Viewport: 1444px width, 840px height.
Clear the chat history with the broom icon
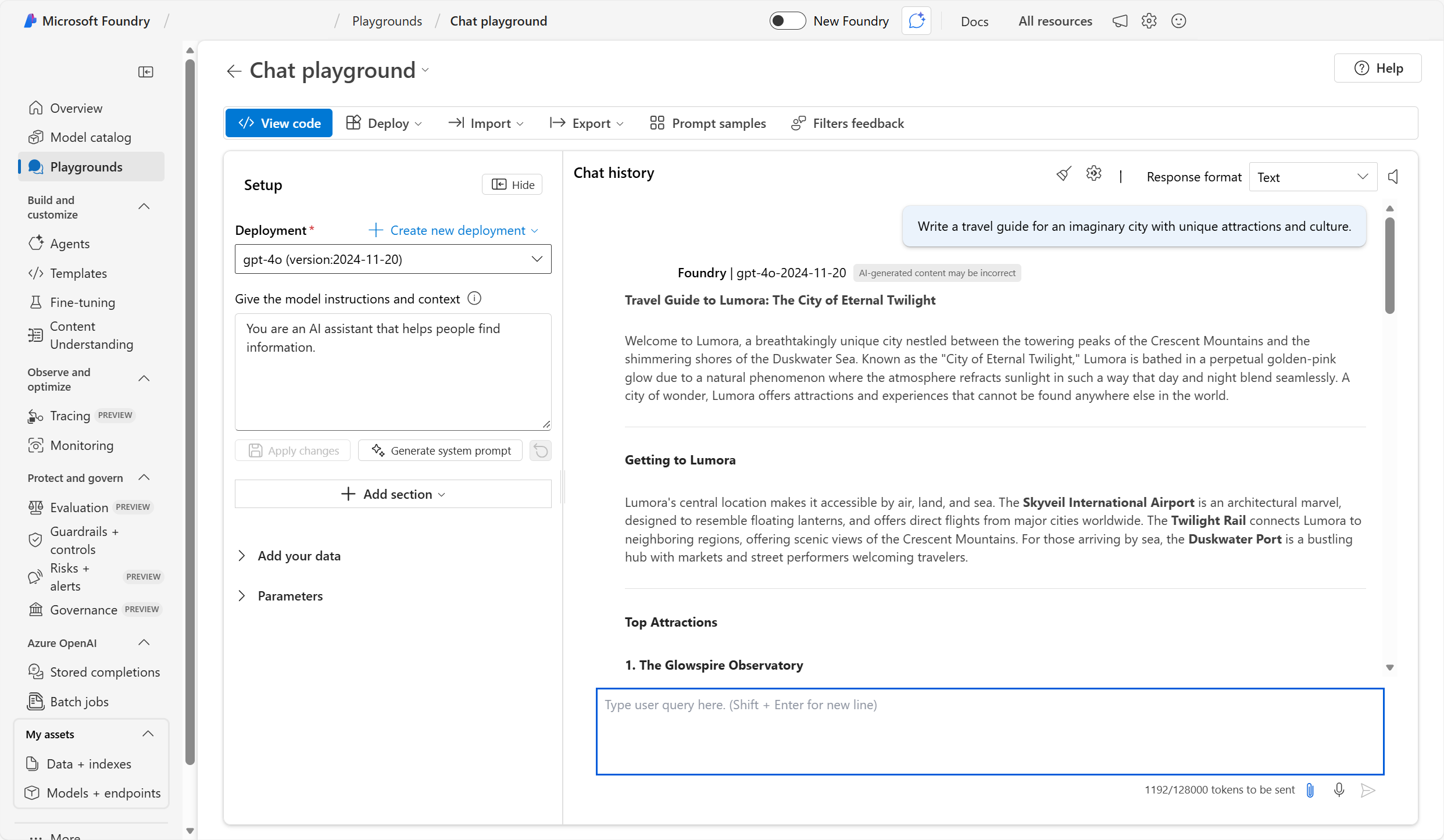(x=1063, y=173)
